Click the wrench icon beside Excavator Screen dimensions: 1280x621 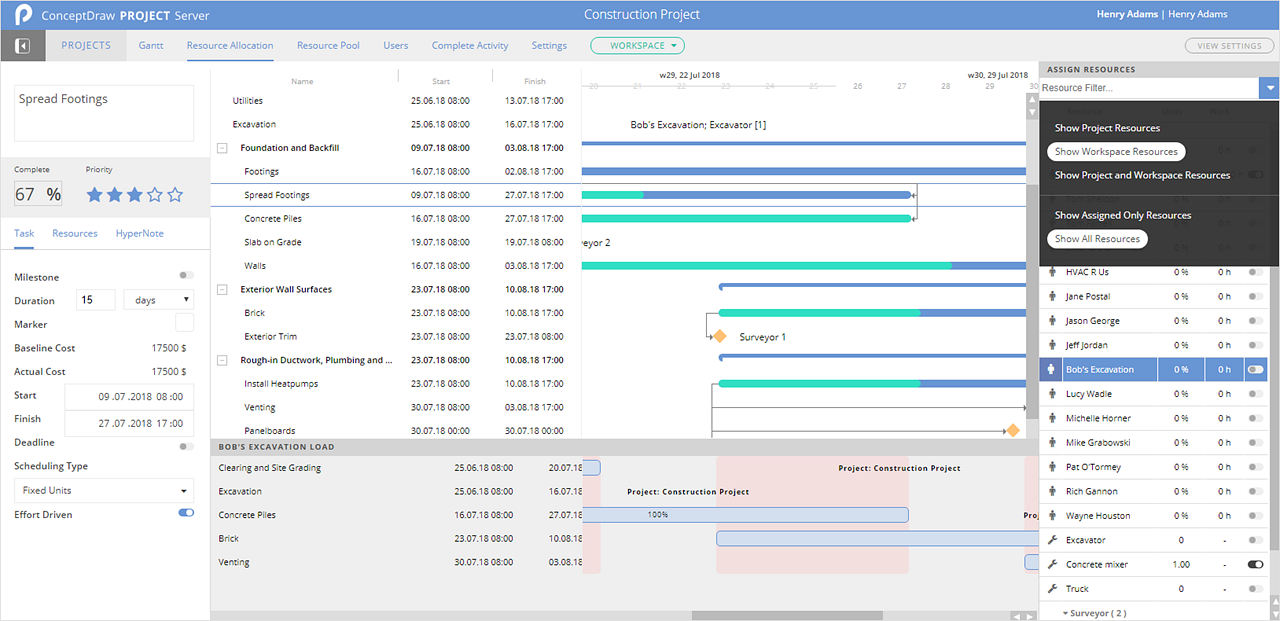[1052, 540]
